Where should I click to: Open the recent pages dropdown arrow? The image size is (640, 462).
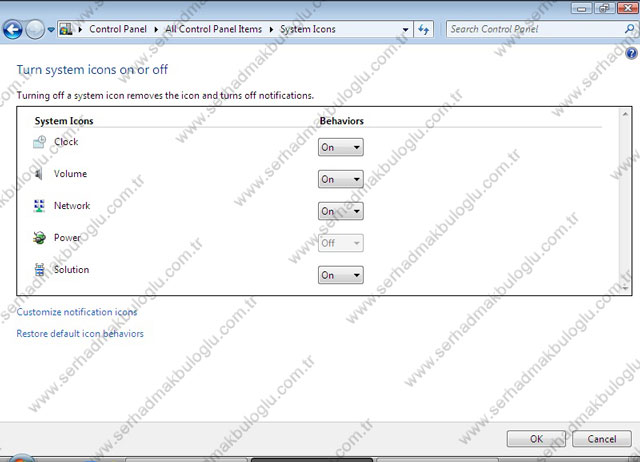[x=51, y=30]
